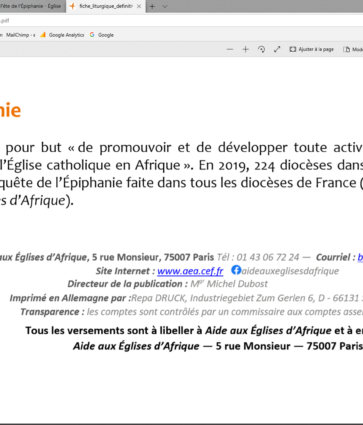
Task: Click the address bar ending in .pdf
Action: tap(181, 21)
